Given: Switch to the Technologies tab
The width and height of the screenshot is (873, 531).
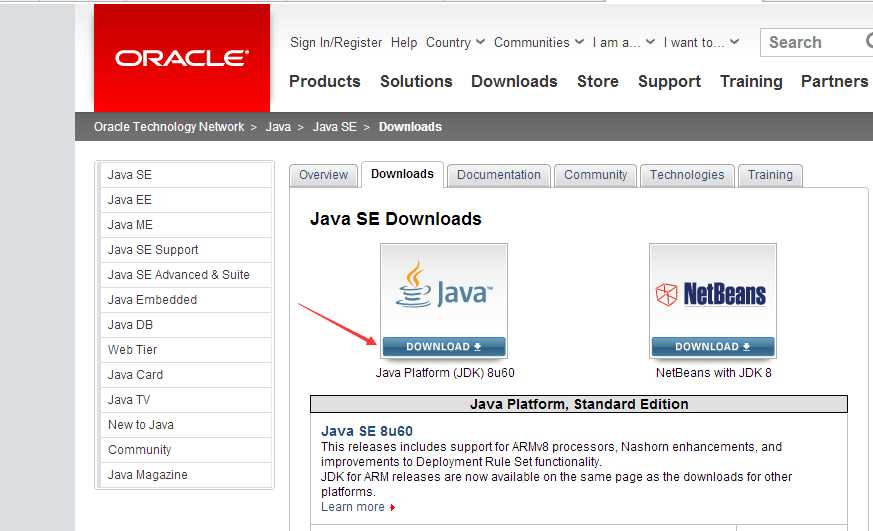Looking at the screenshot, I should [x=686, y=175].
